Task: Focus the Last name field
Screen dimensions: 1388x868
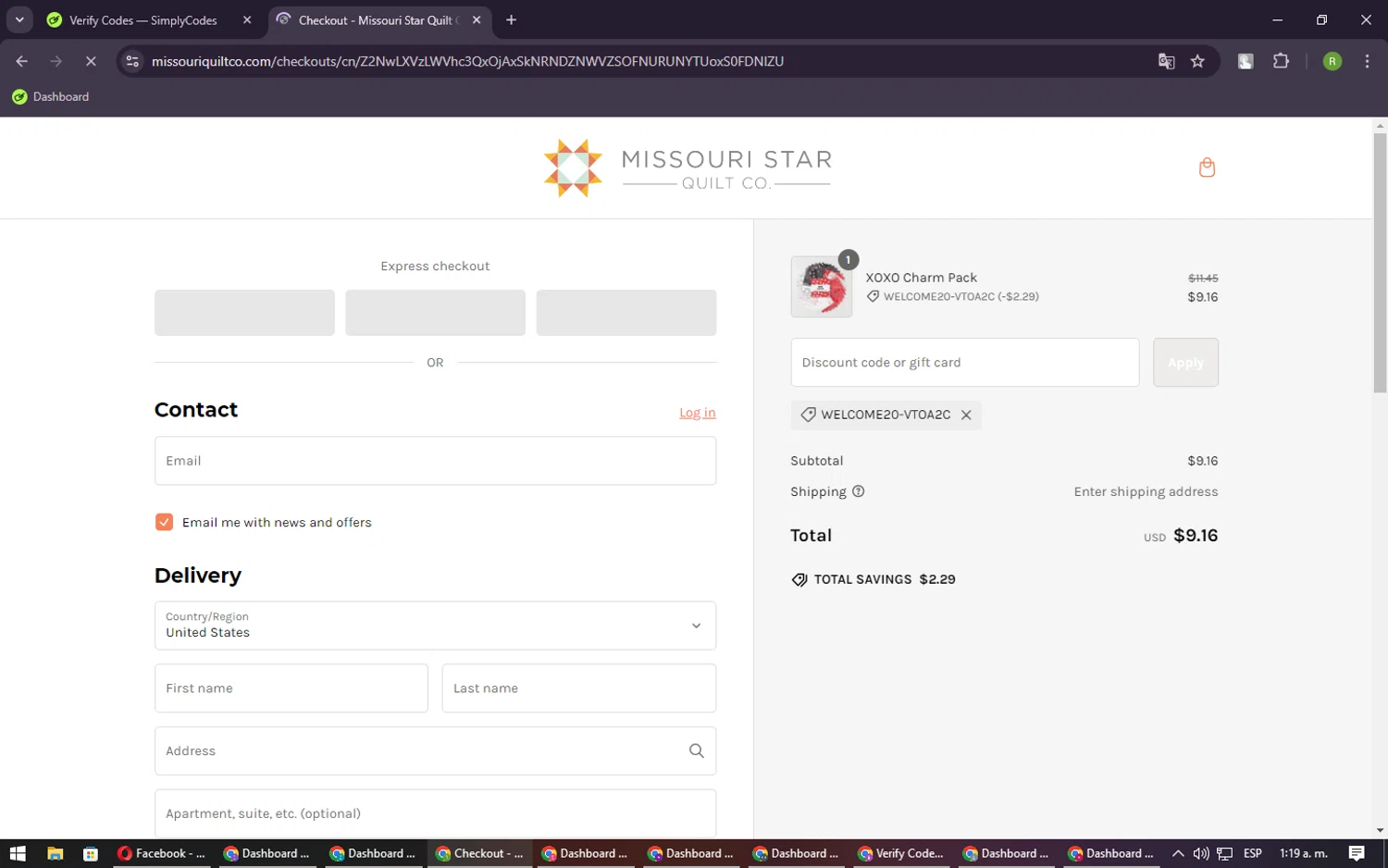Action: pyautogui.click(x=578, y=688)
